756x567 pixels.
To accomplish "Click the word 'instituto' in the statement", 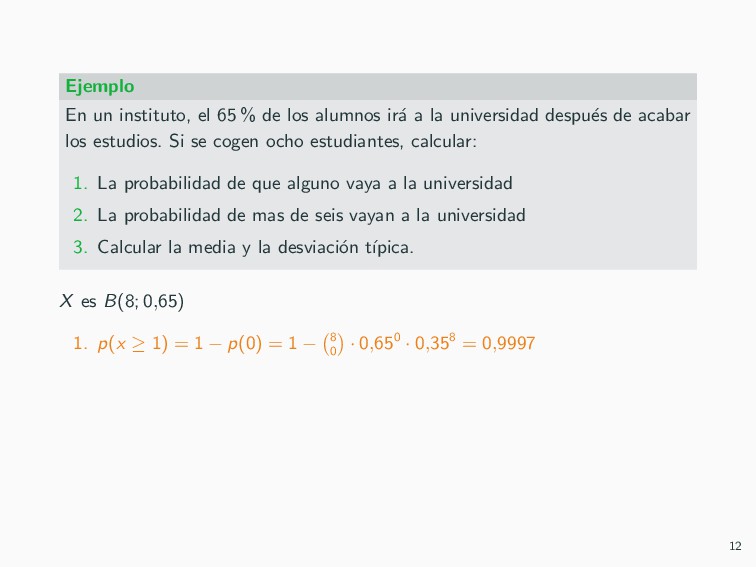I will pyautogui.click(x=155, y=116).
